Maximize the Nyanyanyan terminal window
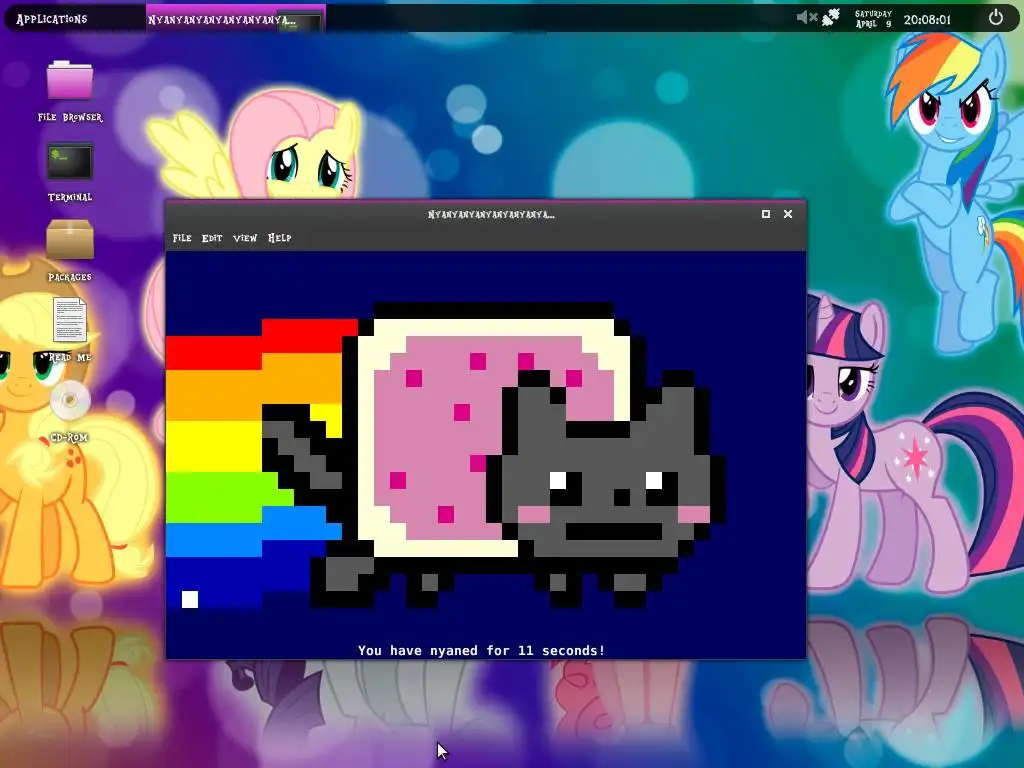 (x=765, y=214)
